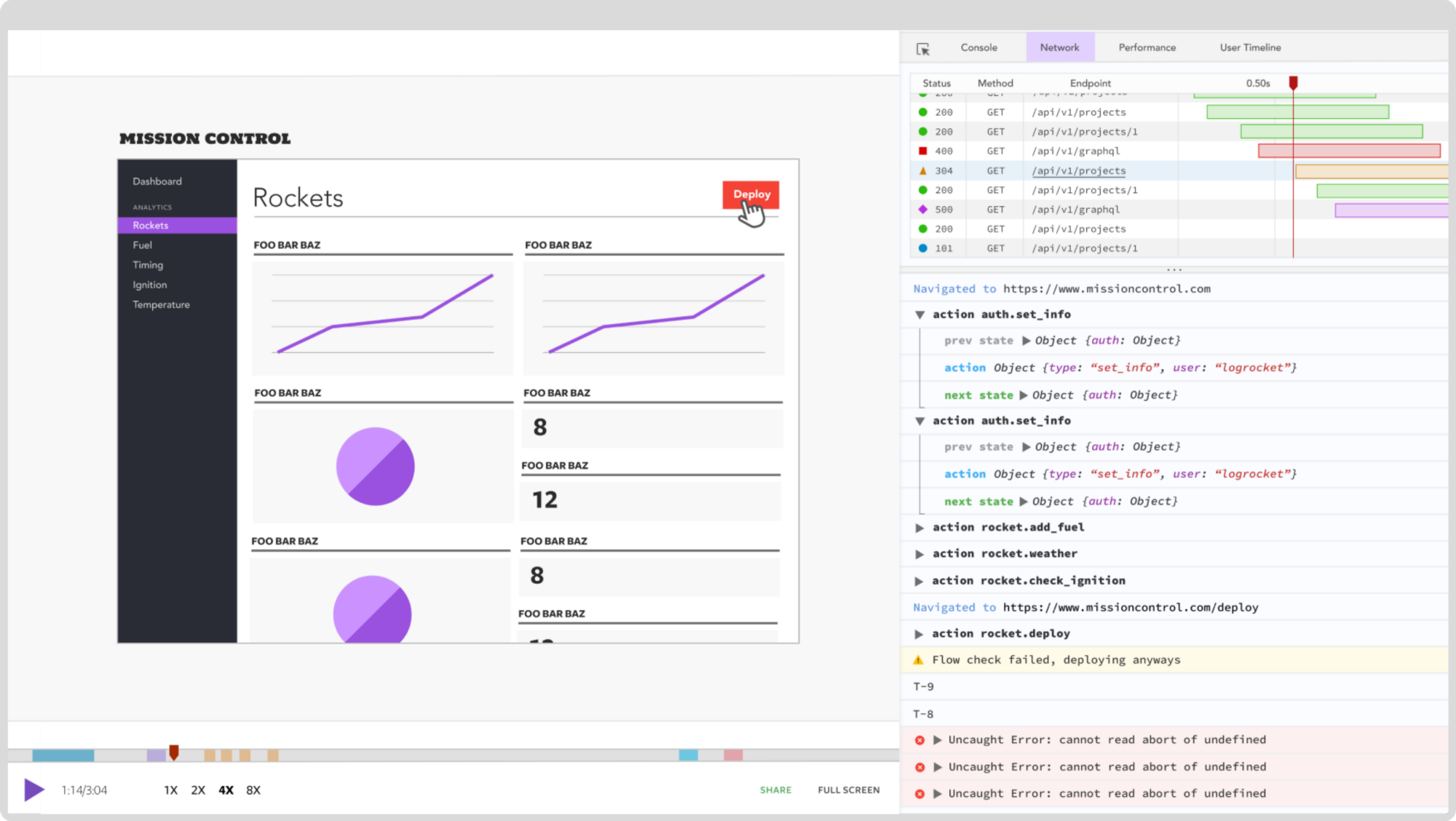Click the Network tab in devtools
The image size is (1456, 821).
pyautogui.click(x=1059, y=47)
